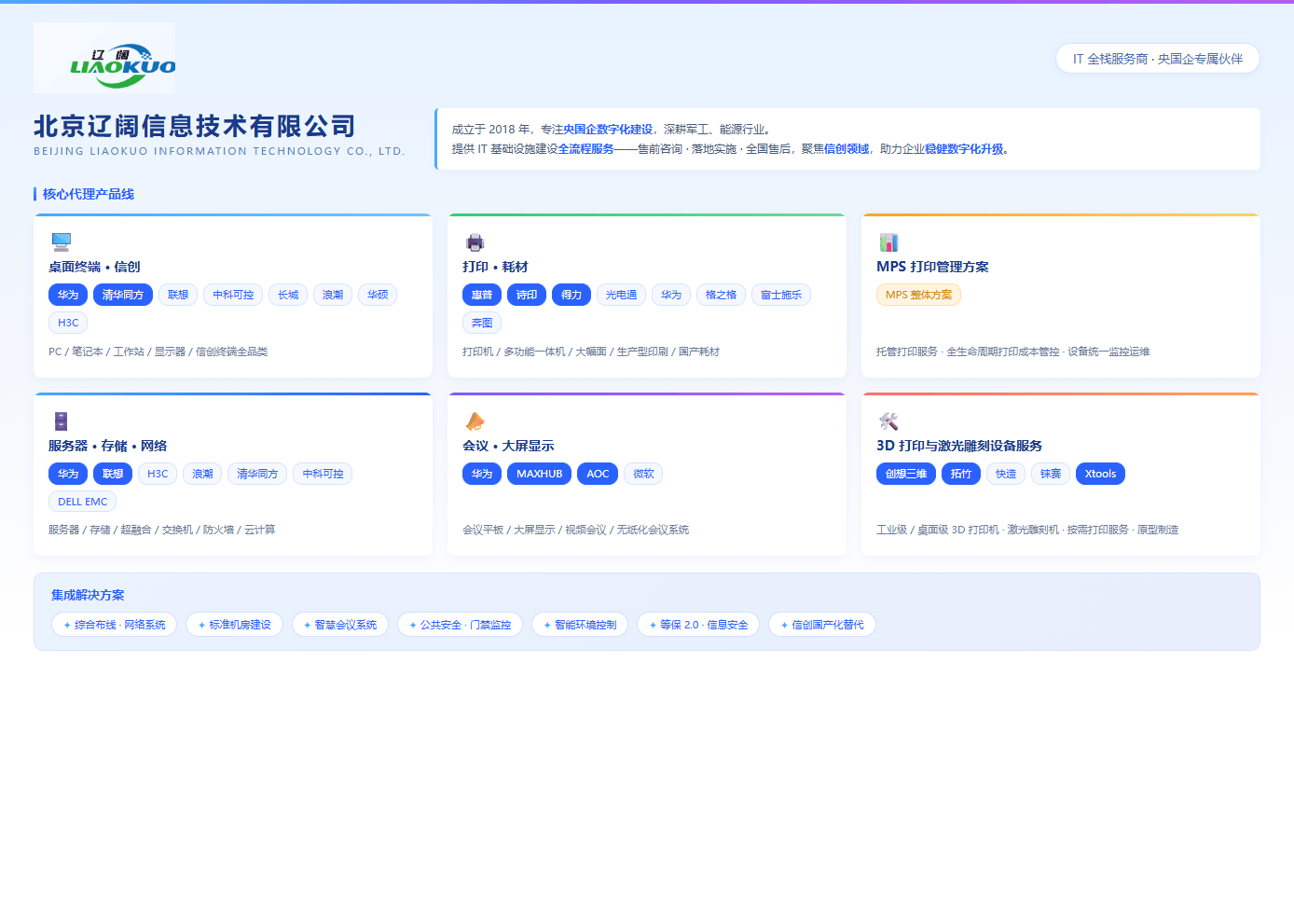The width and height of the screenshot is (1294, 924).
Task: Open the 公共安全 · 门禁监控 solution chip
Action: pos(460,625)
